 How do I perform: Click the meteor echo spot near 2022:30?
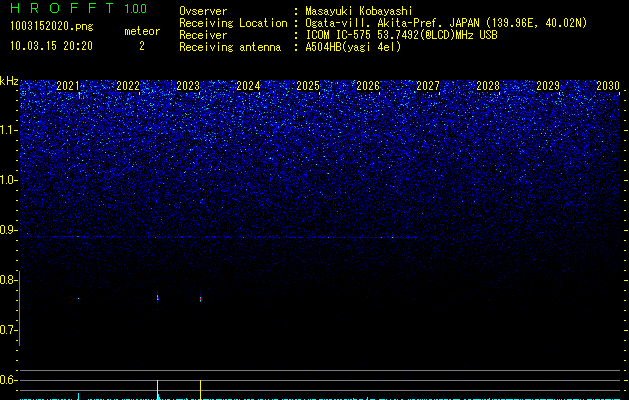coord(158,298)
